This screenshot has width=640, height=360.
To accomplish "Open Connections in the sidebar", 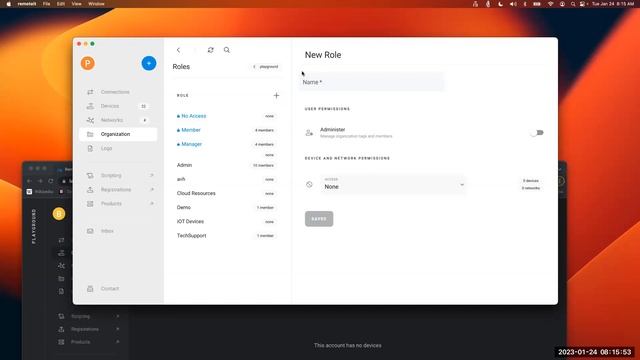I will click(x=115, y=92).
